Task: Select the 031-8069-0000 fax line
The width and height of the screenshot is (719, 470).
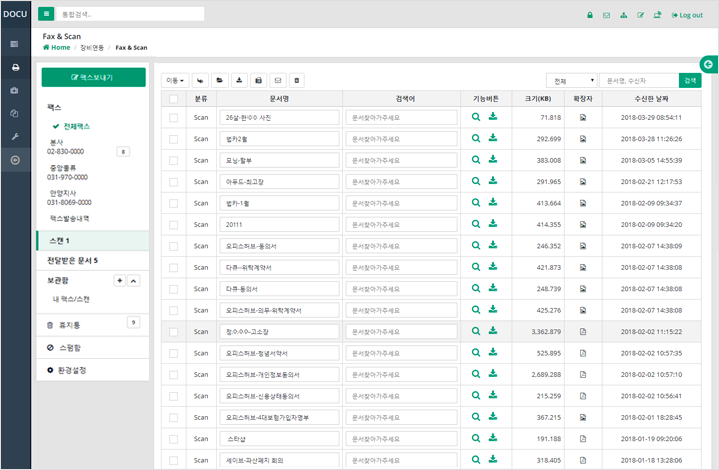Action: 69,202
